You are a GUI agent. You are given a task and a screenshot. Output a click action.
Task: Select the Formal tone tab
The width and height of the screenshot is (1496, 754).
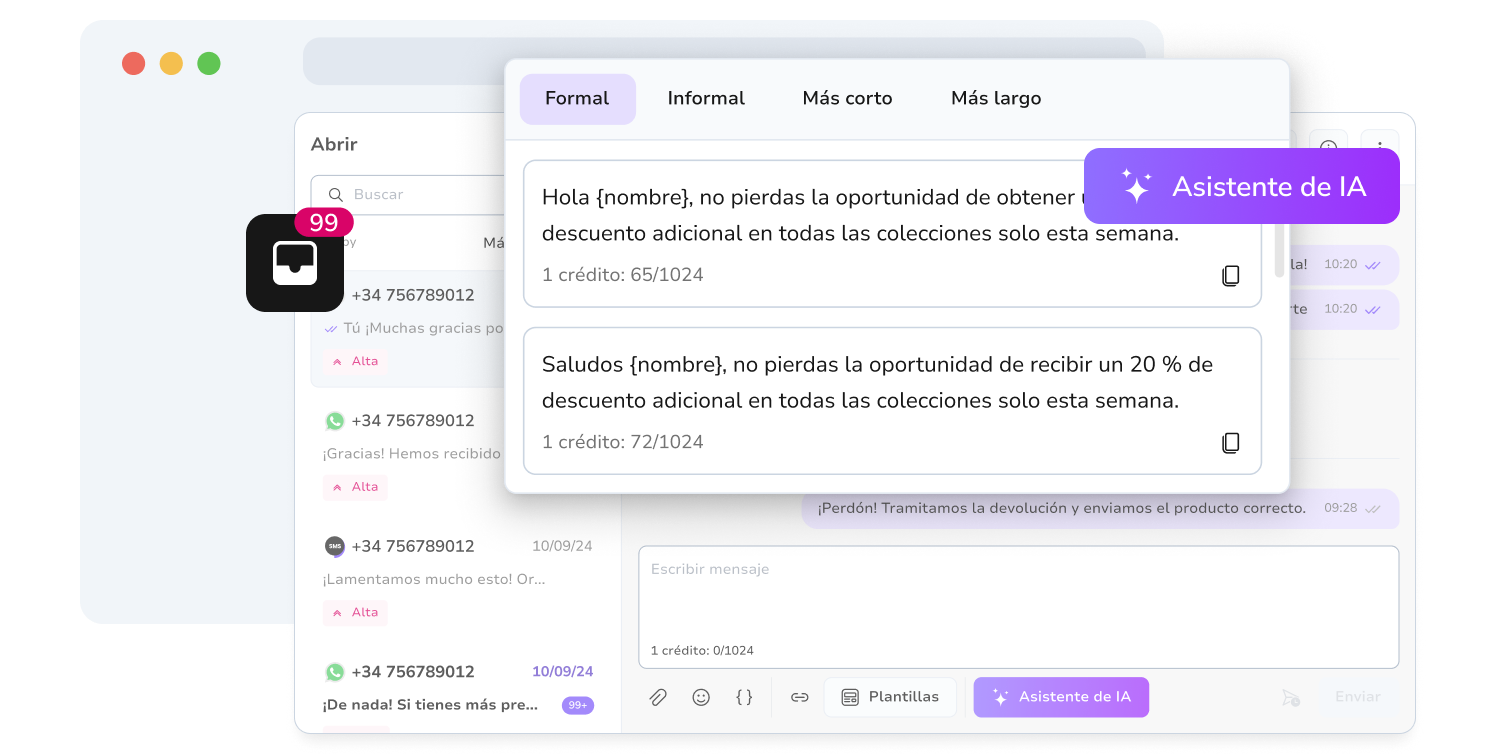(577, 98)
